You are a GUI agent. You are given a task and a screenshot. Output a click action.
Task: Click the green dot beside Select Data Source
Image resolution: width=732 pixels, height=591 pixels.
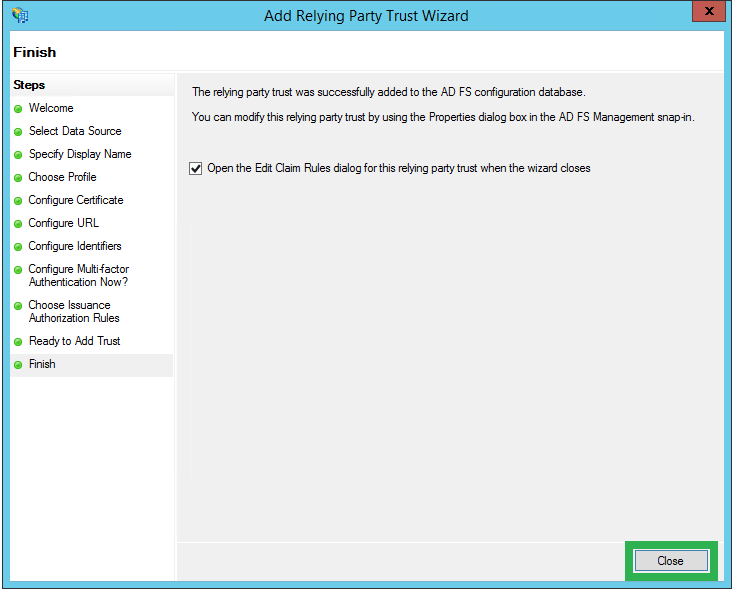[x=18, y=132]
